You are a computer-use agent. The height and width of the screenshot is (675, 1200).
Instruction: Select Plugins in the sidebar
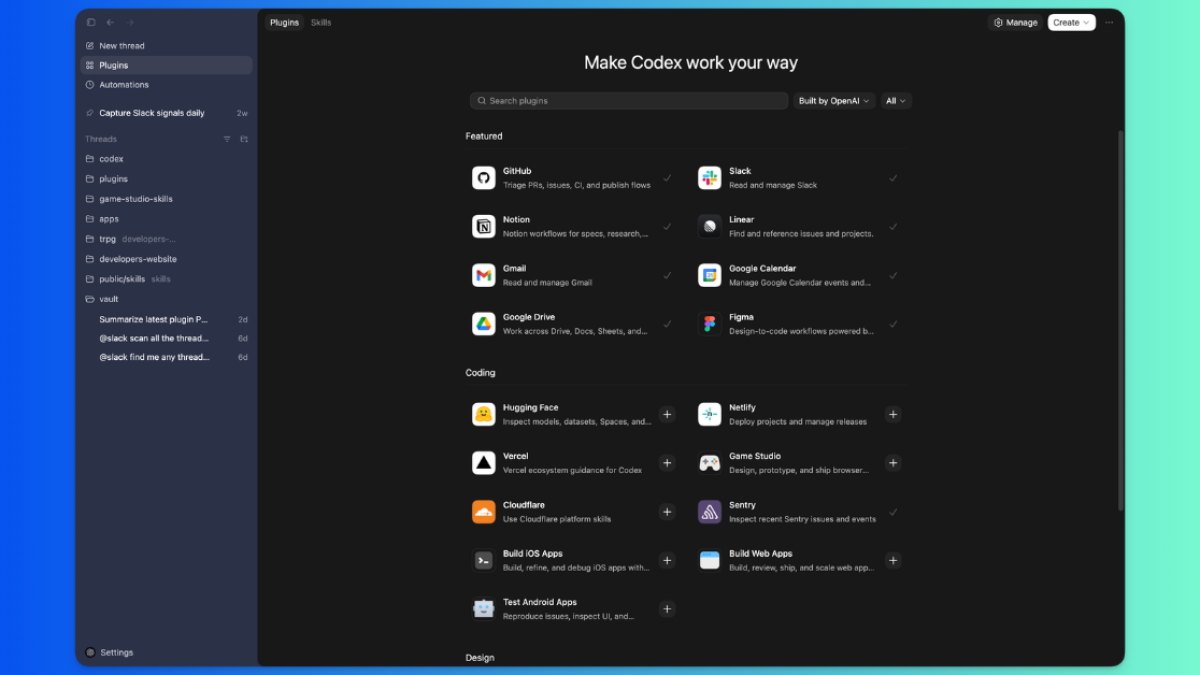pos(166,65)
